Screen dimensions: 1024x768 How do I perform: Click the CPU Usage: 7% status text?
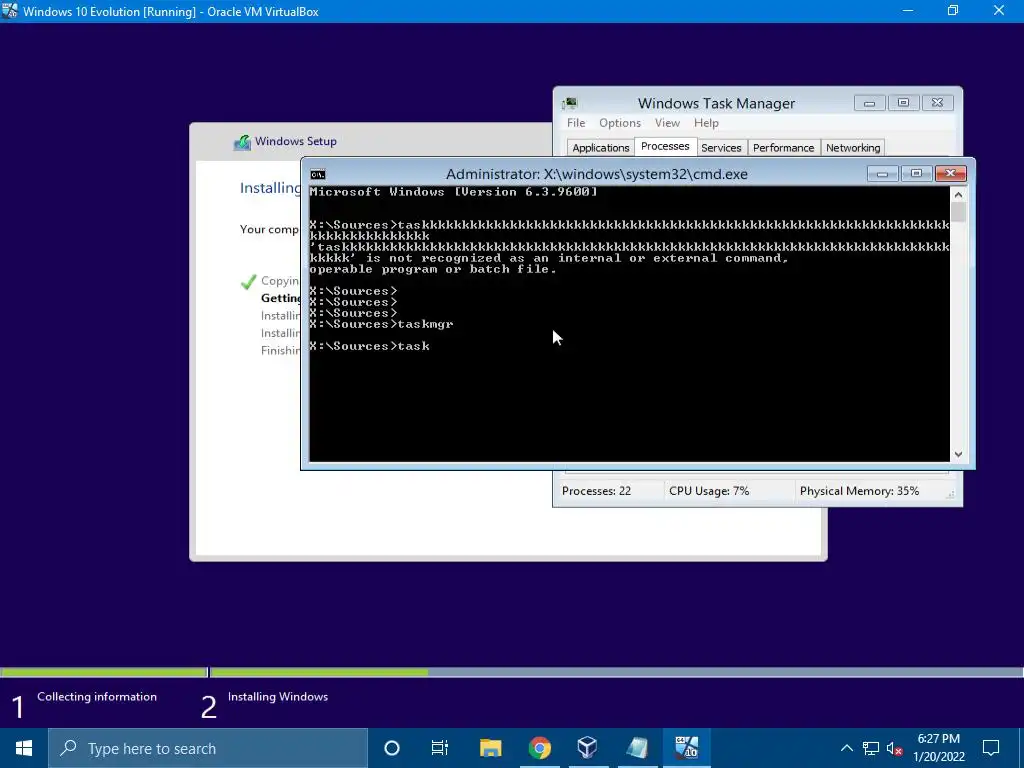coord(709,491)
